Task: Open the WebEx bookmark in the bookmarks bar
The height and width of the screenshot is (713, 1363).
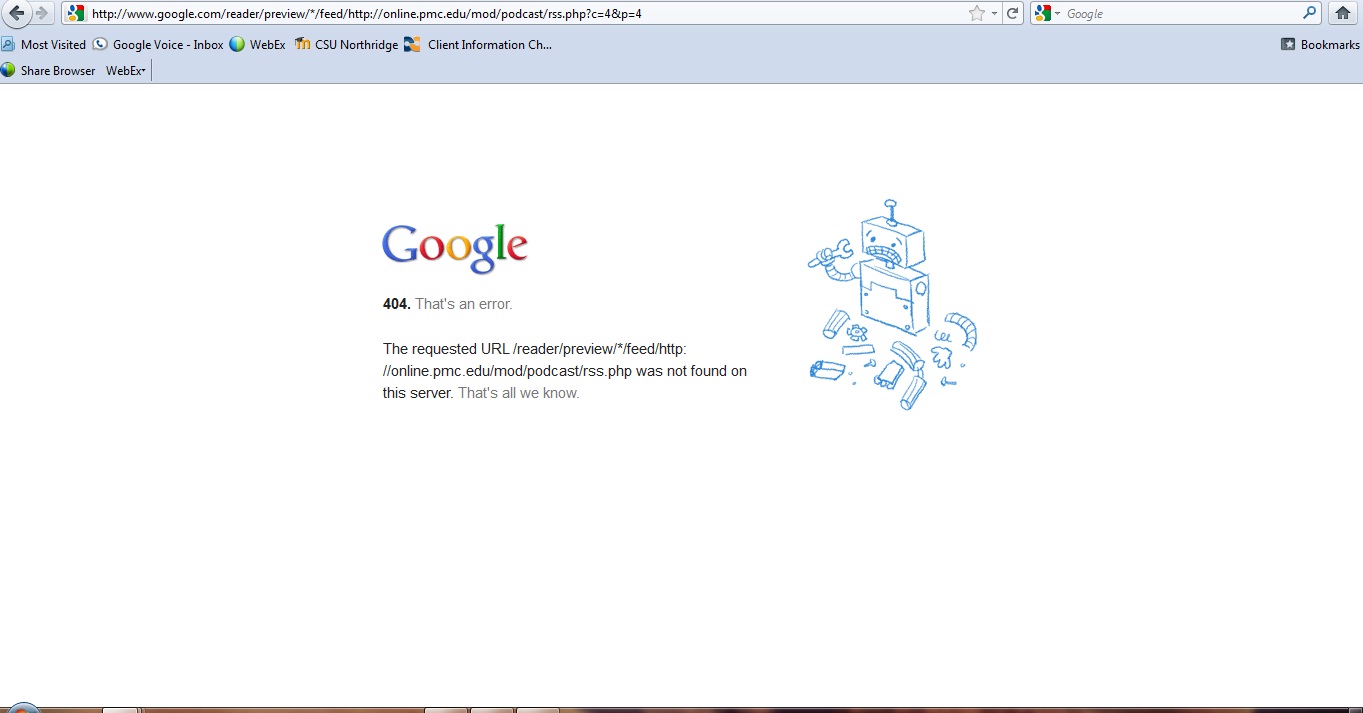Action: coord(257,45)
